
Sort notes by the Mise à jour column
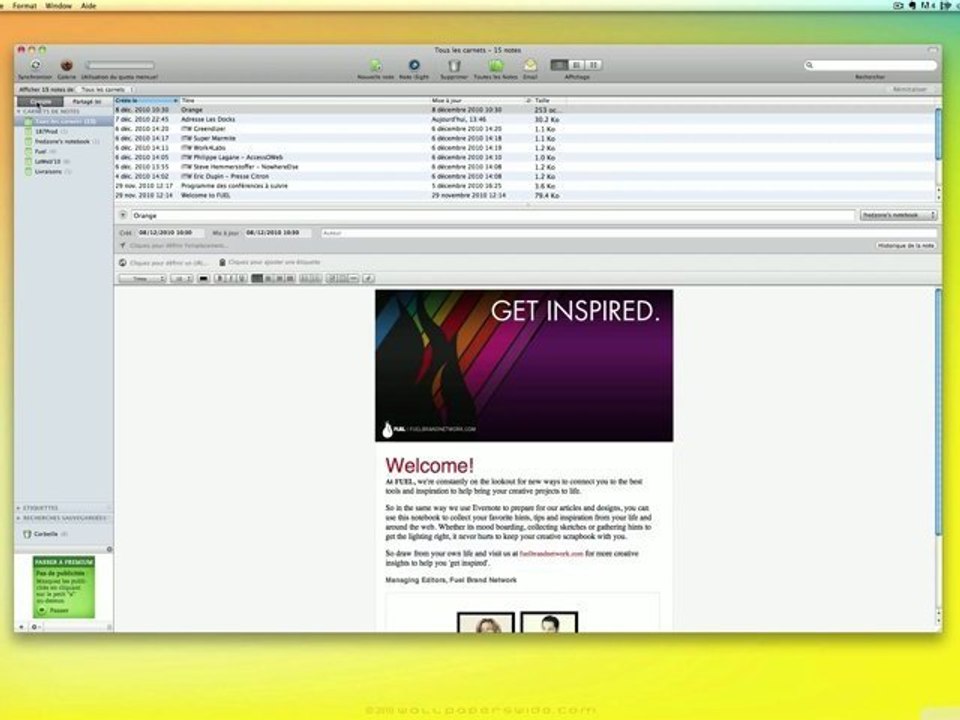[x=477, y=100]
